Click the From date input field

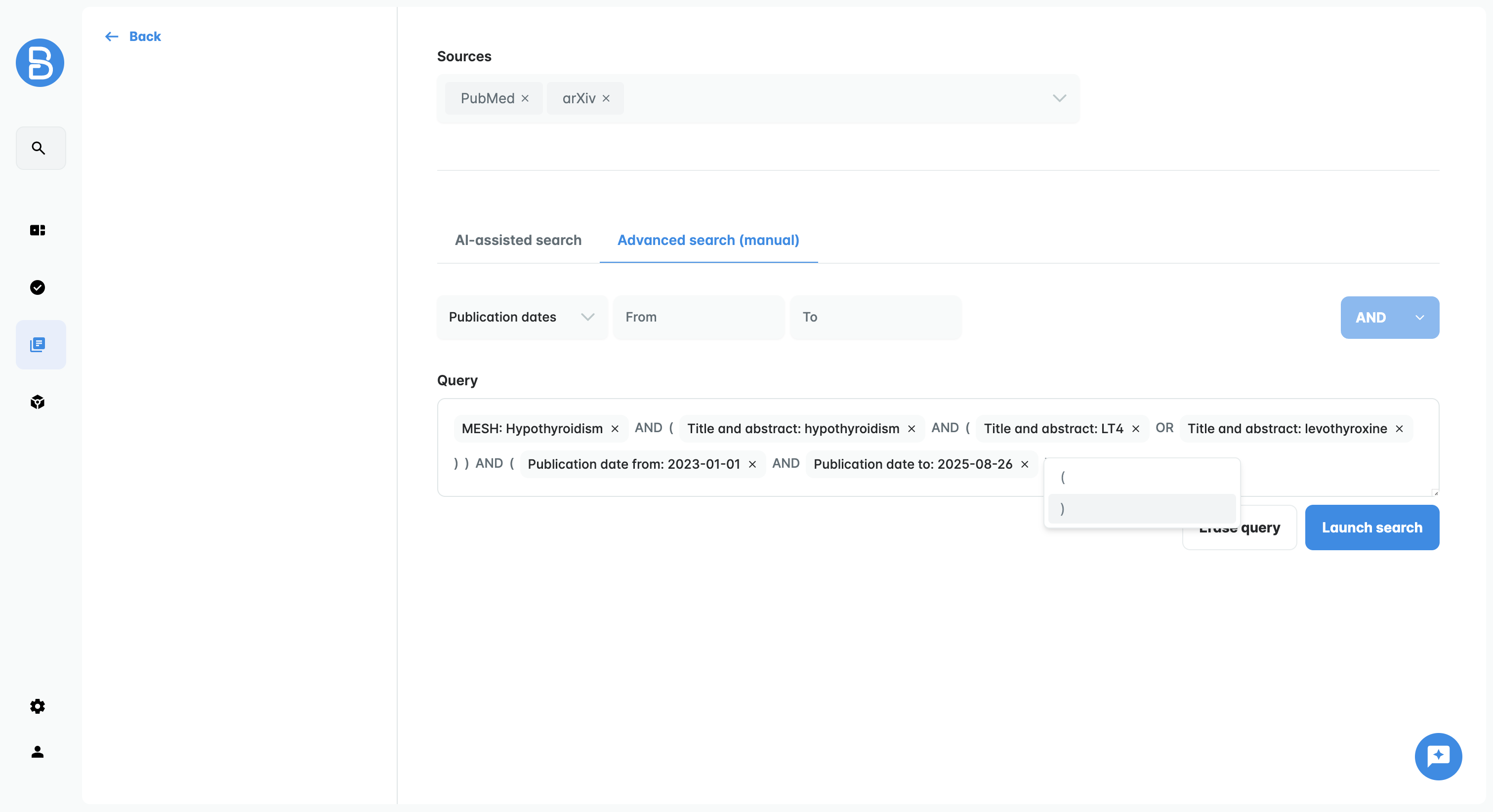coord(698,317)
